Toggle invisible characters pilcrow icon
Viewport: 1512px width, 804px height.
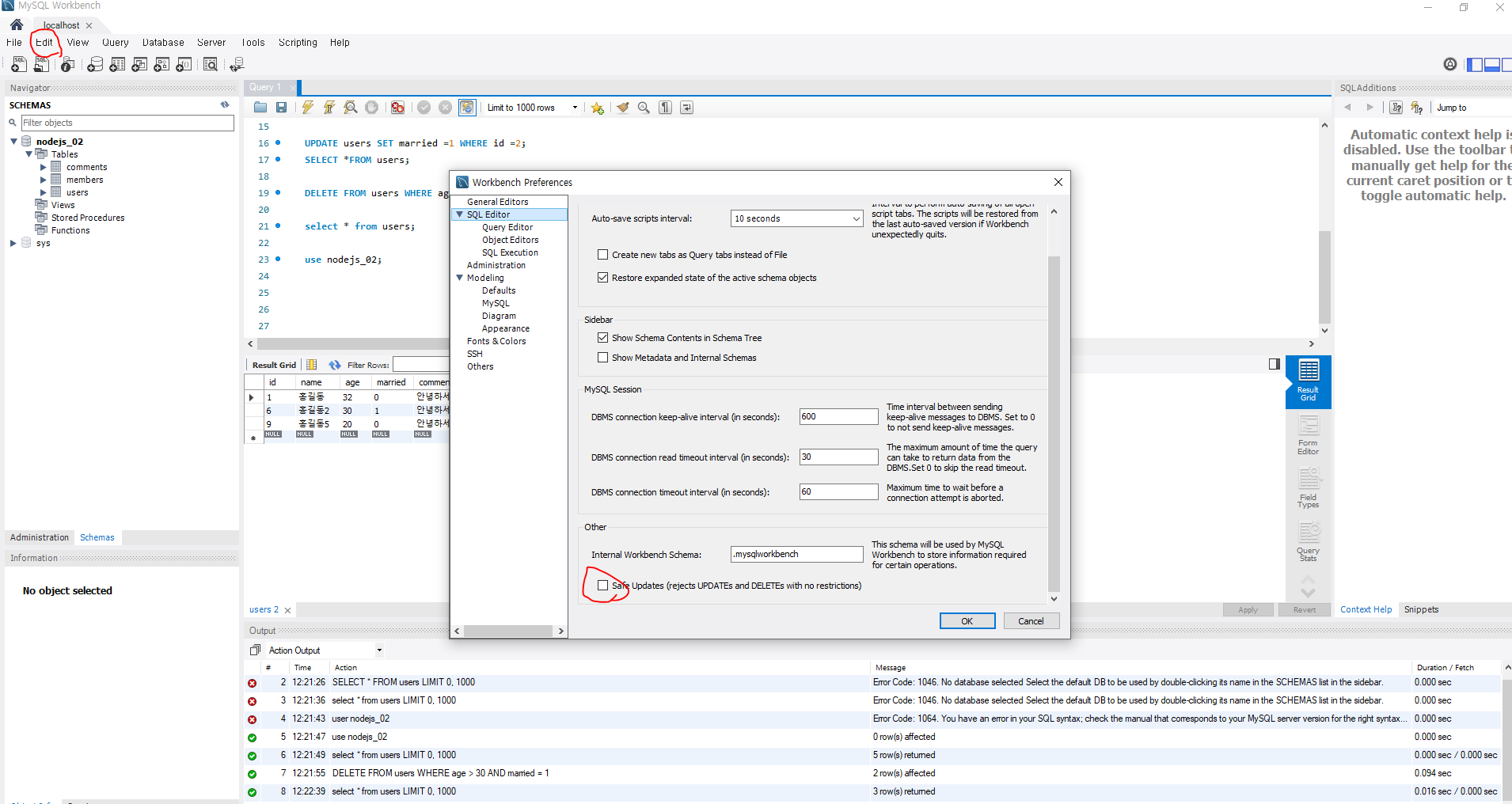665,108
